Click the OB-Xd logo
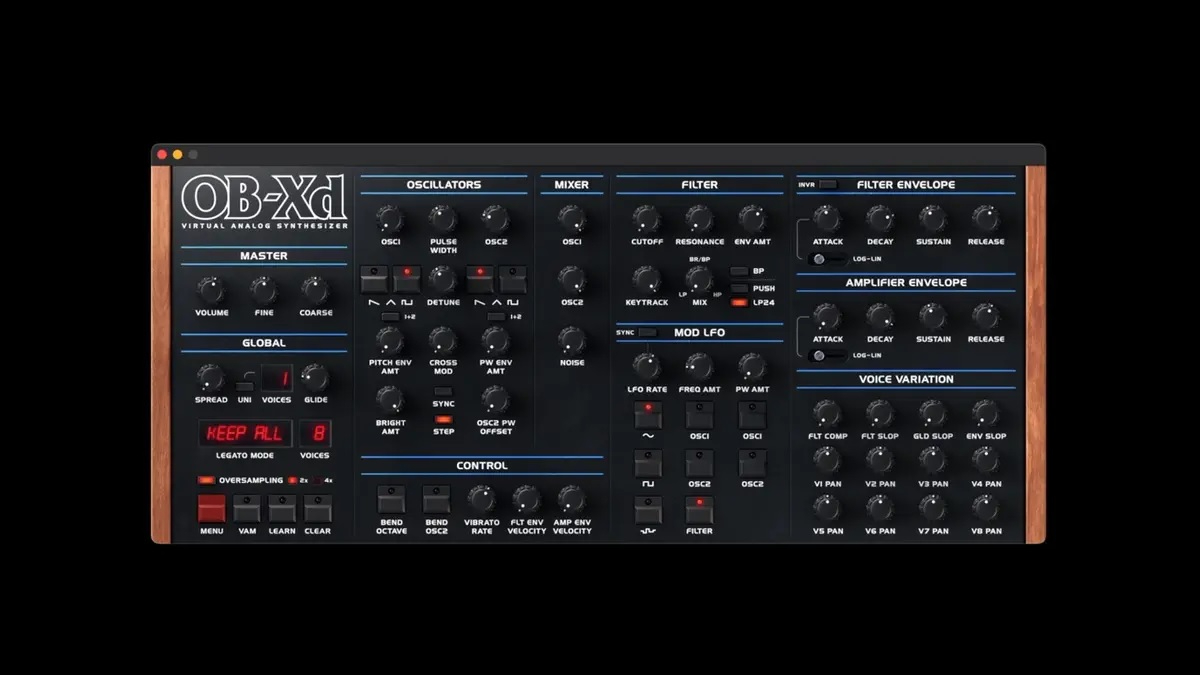 [264, 199]
